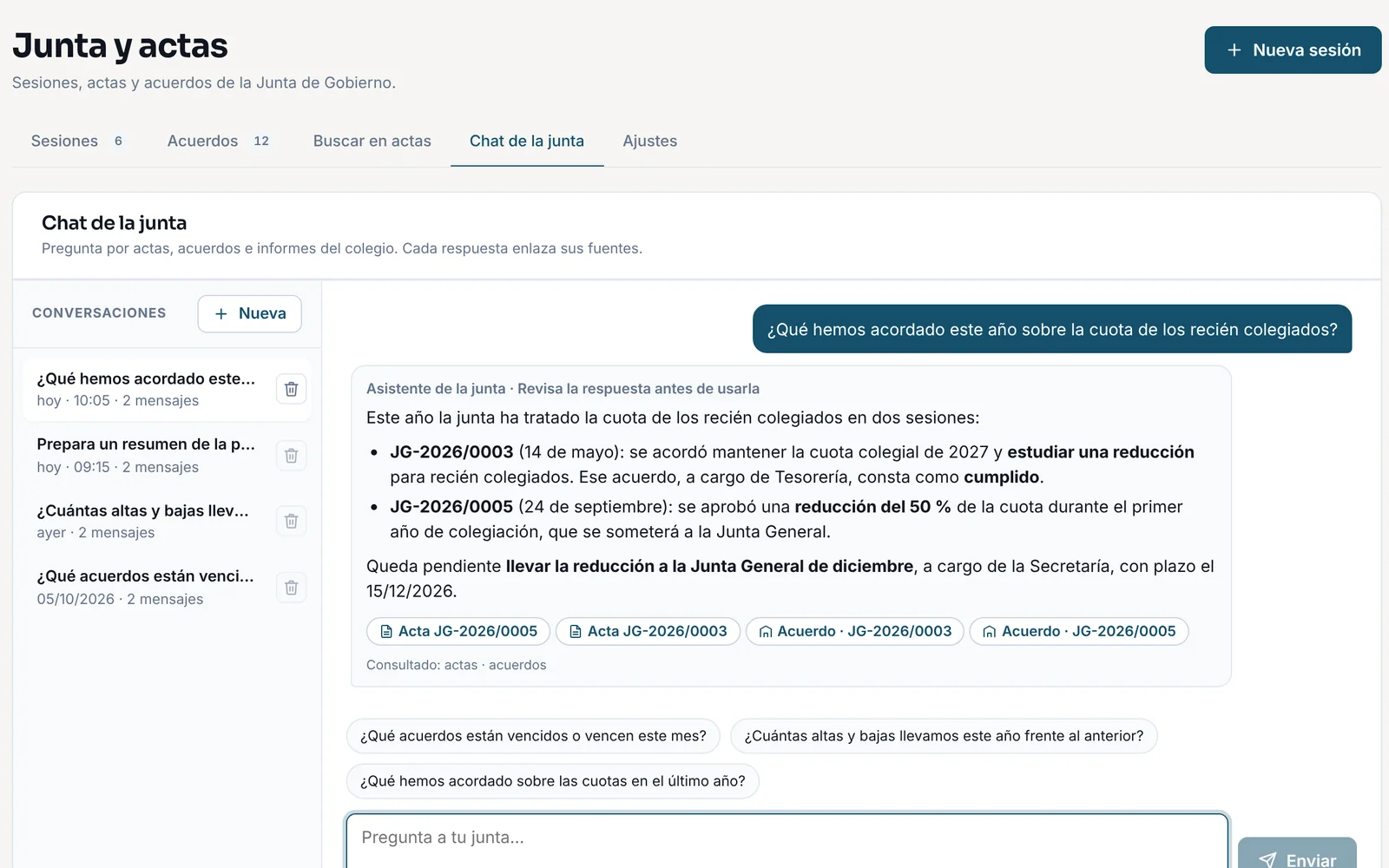Viewport: 1389px width, 868px height.
Task: Pick suggestion about altas y bajas frente al anterior
Action: [944, 736]
